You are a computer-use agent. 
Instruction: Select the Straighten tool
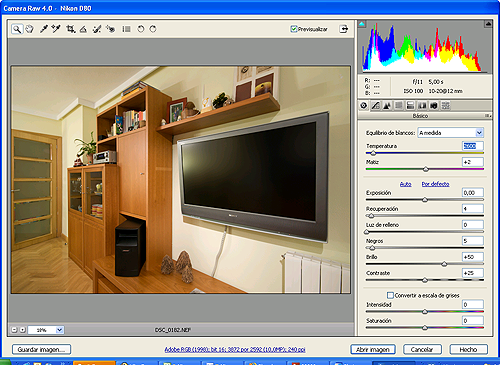click(x=83, y=29)
